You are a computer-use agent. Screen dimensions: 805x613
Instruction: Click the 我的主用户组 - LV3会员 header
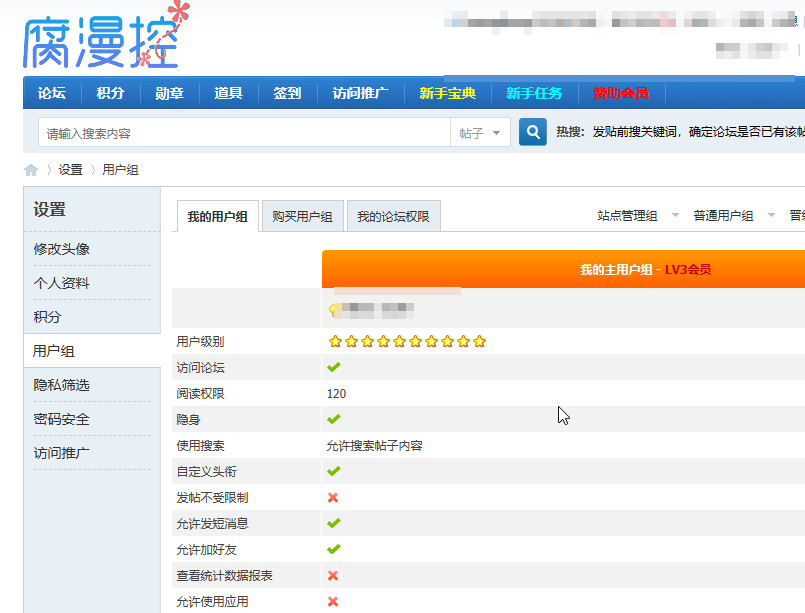click(645, 270)
